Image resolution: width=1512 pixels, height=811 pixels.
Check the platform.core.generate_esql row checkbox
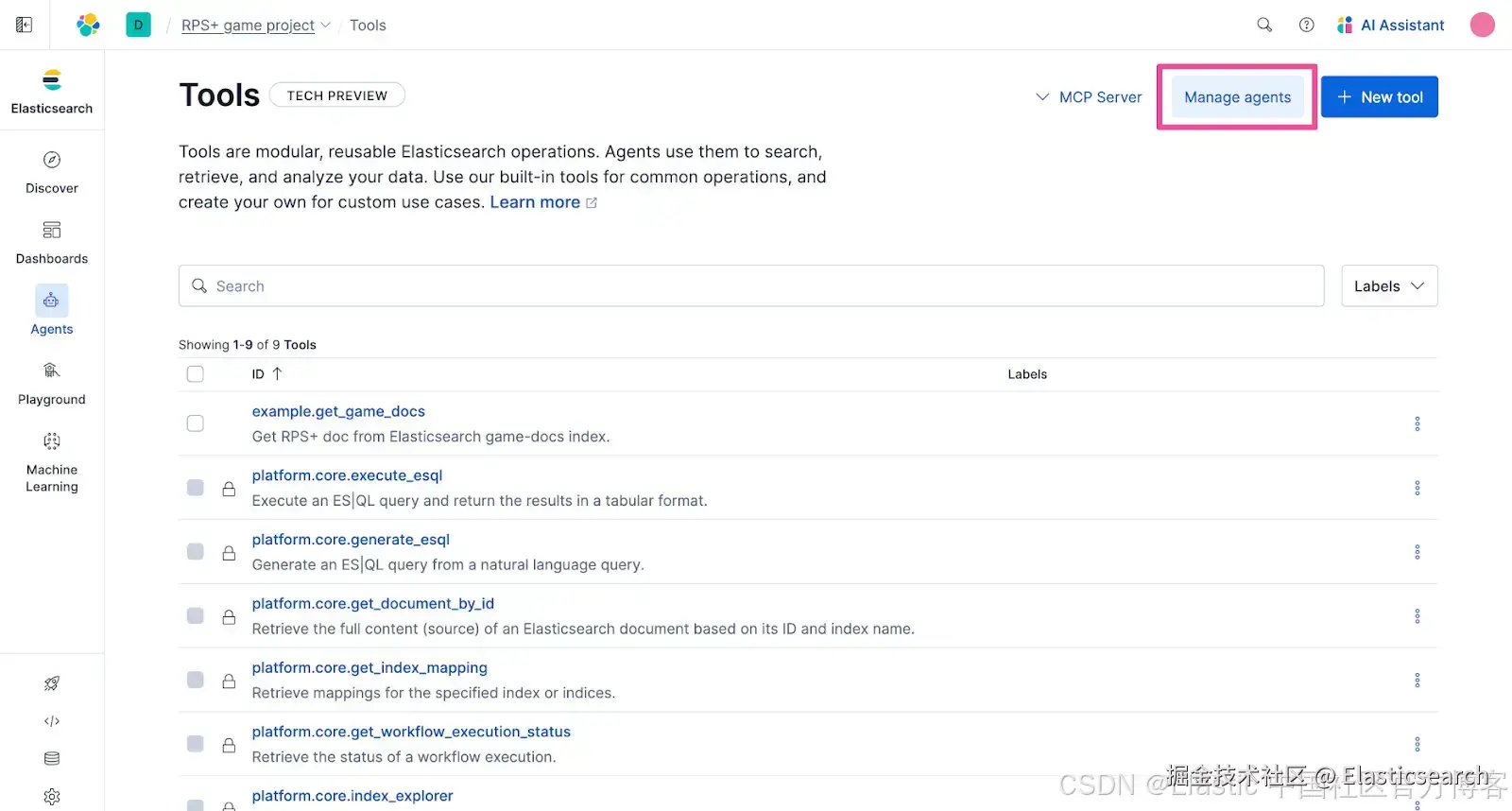(x=196, y=552)
